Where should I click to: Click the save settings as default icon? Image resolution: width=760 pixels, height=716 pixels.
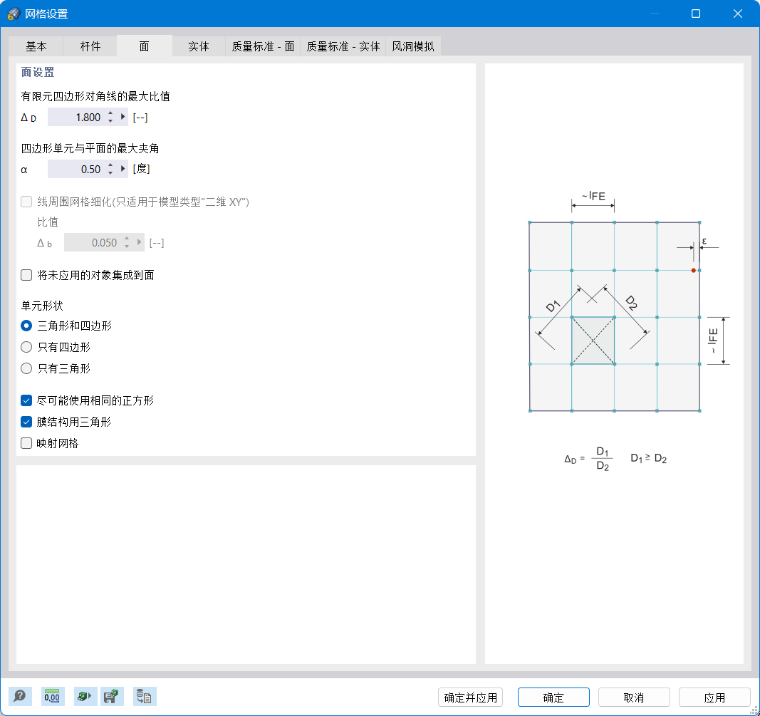[111, 697]
